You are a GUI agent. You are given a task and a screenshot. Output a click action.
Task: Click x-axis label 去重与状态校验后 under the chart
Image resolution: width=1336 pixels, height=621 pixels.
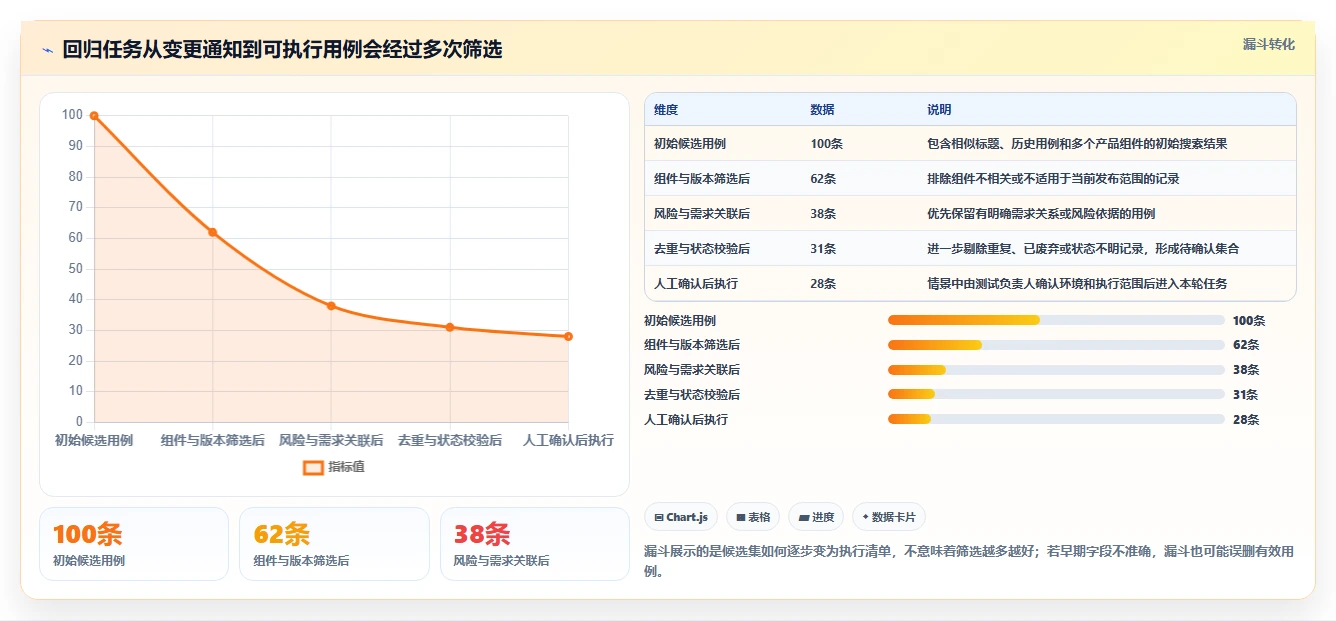(x=450, y=440)
